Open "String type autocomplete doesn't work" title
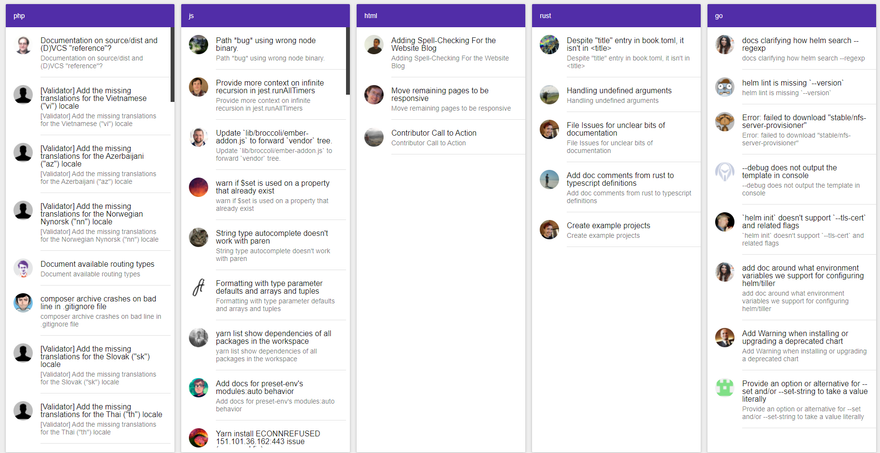Image resolution: width=880 pixels, height=453 pixels. click(x=272, y=237)
